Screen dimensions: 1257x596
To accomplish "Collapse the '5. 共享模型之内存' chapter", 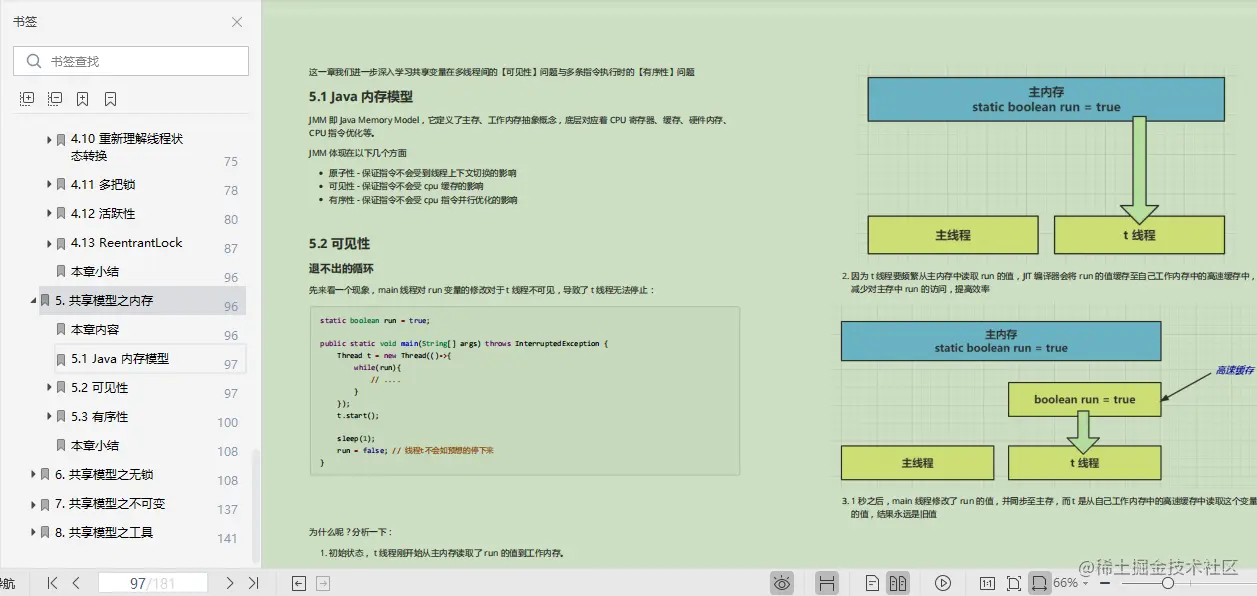I will click(x=34, y=299).
